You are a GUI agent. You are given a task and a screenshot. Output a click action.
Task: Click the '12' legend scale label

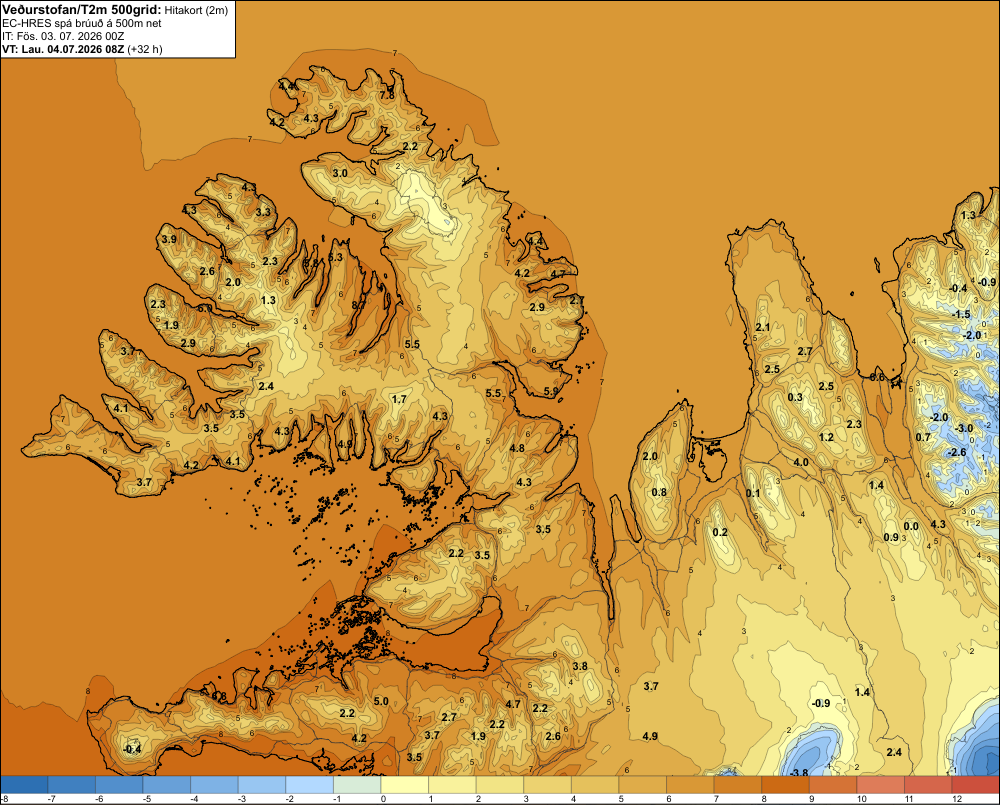pyautogui.click(x=957, y=799)
